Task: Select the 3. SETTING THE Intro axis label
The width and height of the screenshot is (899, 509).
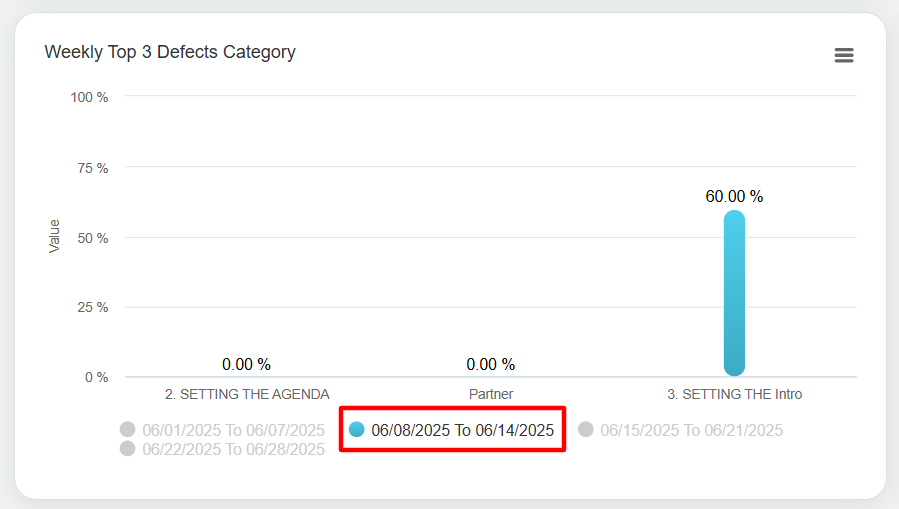Action: click(734, 394)
